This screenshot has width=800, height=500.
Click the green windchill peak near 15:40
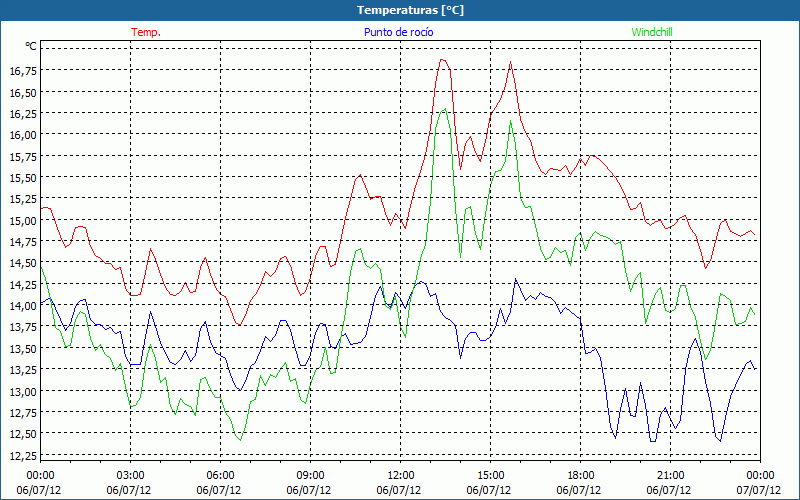tap(510, 121)
